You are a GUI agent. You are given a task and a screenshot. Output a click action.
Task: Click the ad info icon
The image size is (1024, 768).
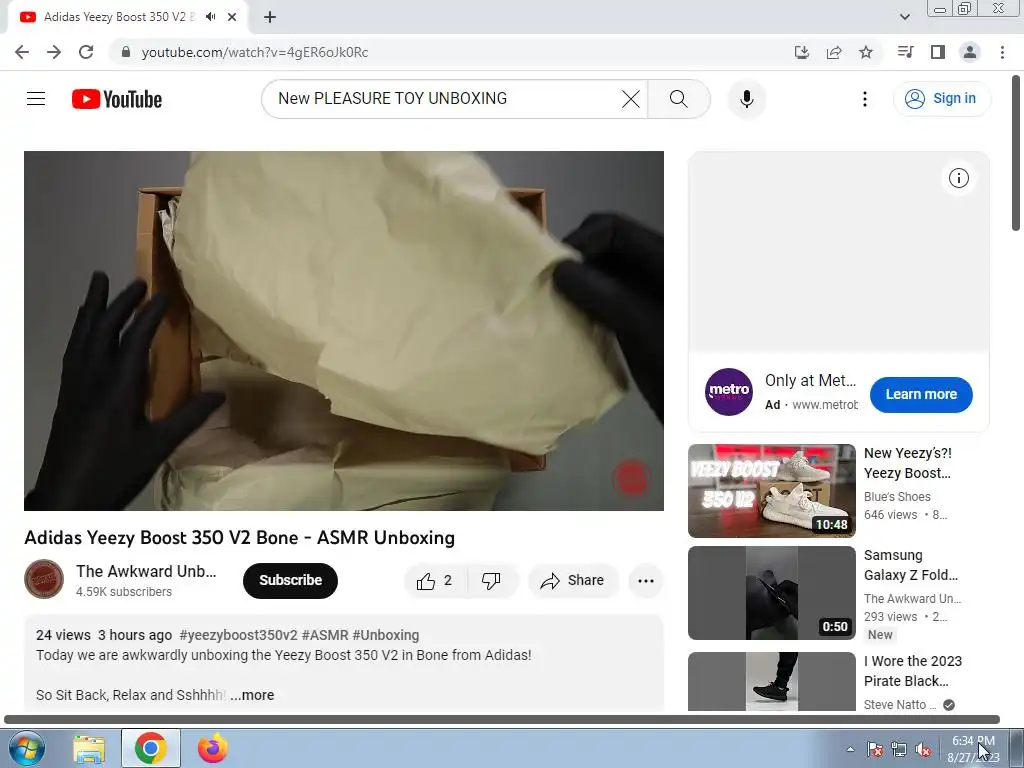coord(958,178)
